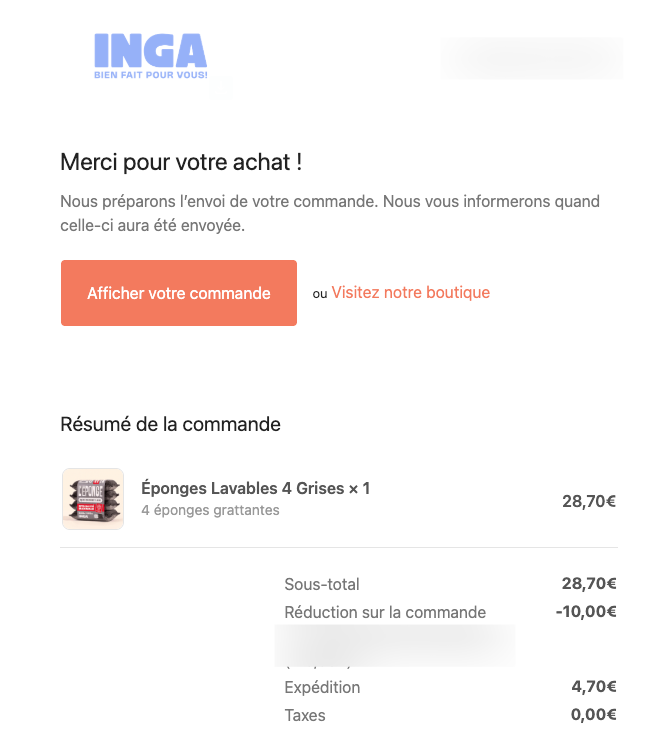Click the Résumé de la commande heading
652x745 pixels.
[x=170, y=424]
